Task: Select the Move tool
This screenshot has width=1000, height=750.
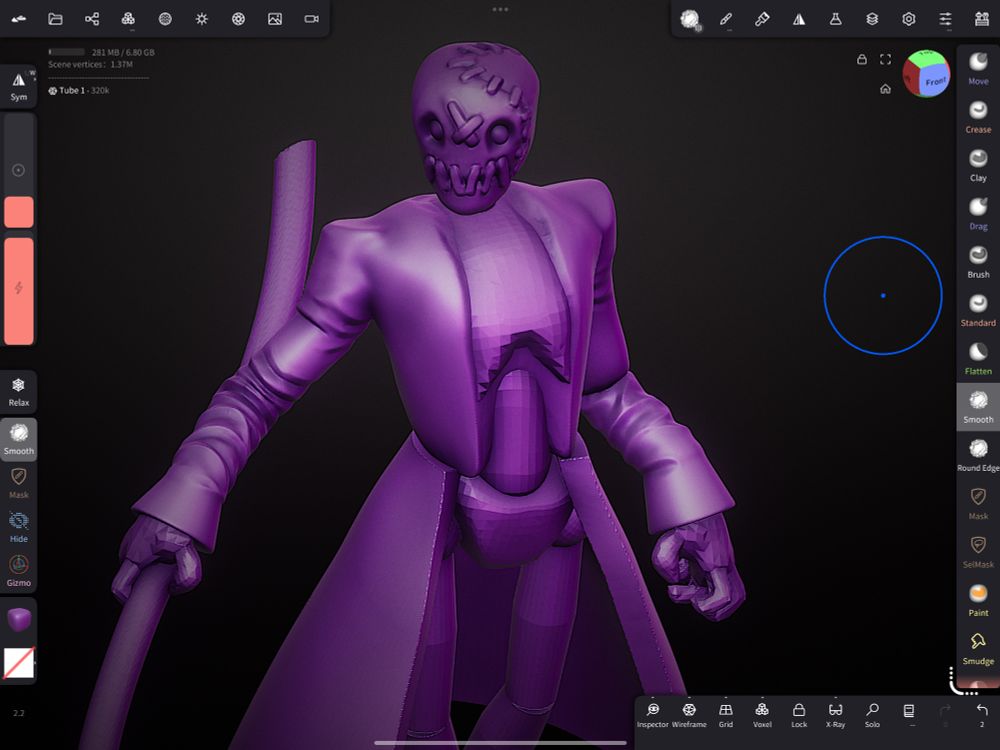Action: (x=978, y=68)
